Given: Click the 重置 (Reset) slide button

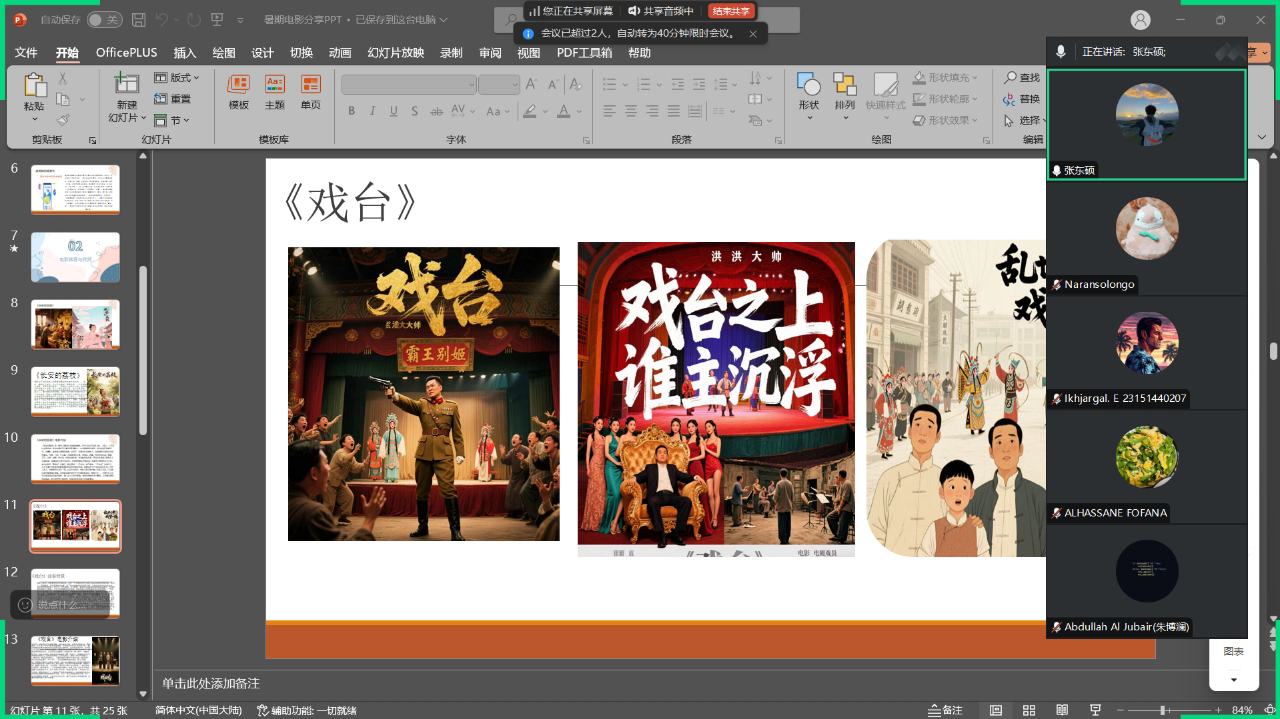Looking at the screenshot, I should [173, 99].
